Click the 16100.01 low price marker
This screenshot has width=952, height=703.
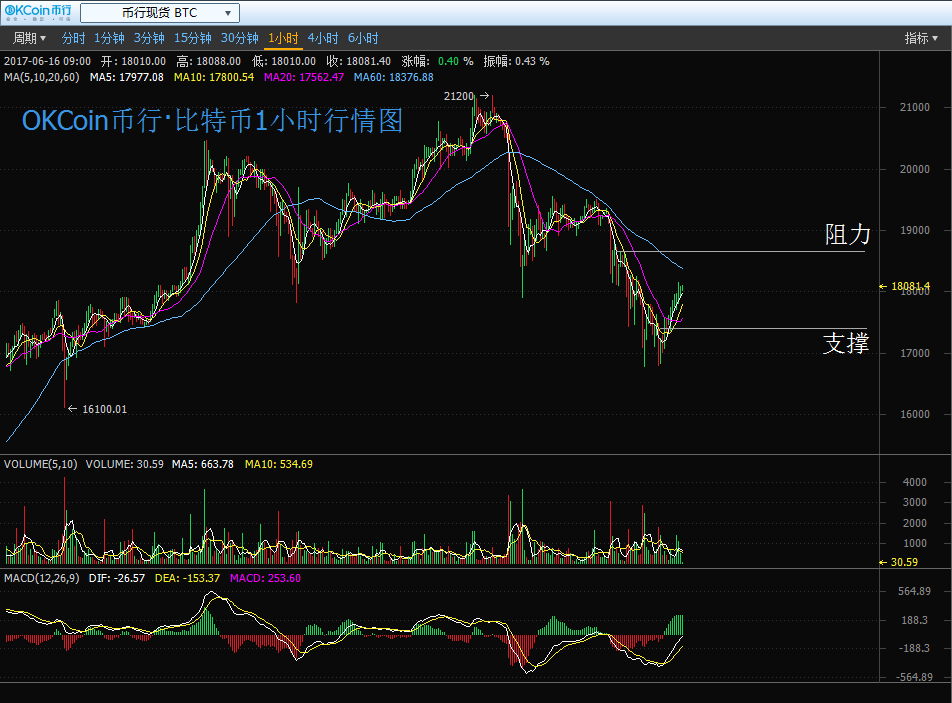tap(104, 409)
